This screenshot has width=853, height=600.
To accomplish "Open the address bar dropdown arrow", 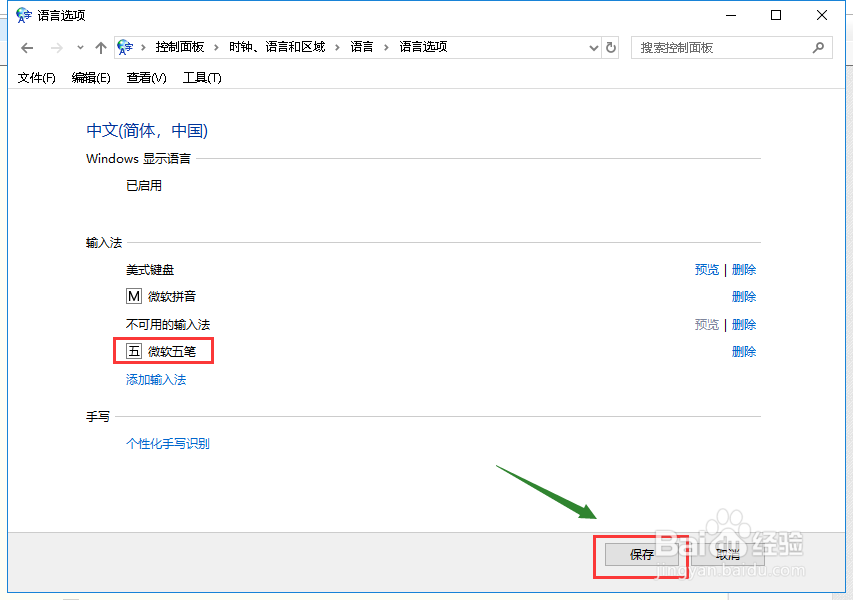I will pyautogui.click(x=594, y=47).
